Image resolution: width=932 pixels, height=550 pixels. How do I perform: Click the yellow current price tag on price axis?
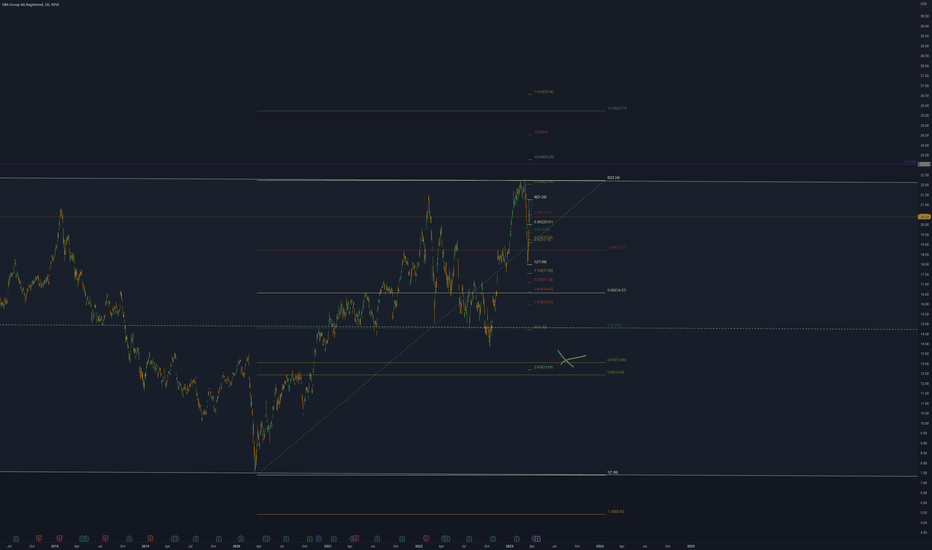tap(924, 216)
